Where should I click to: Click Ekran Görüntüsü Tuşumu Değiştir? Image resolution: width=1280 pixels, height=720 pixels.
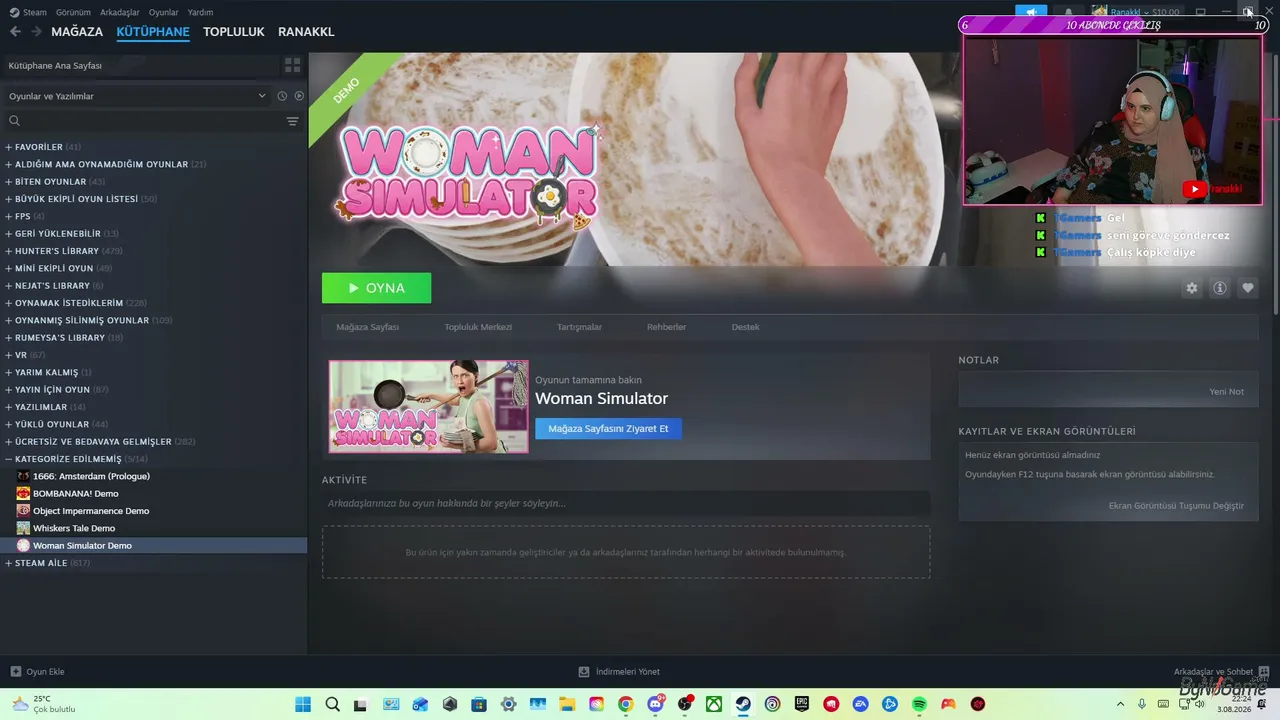(1176, 506)
